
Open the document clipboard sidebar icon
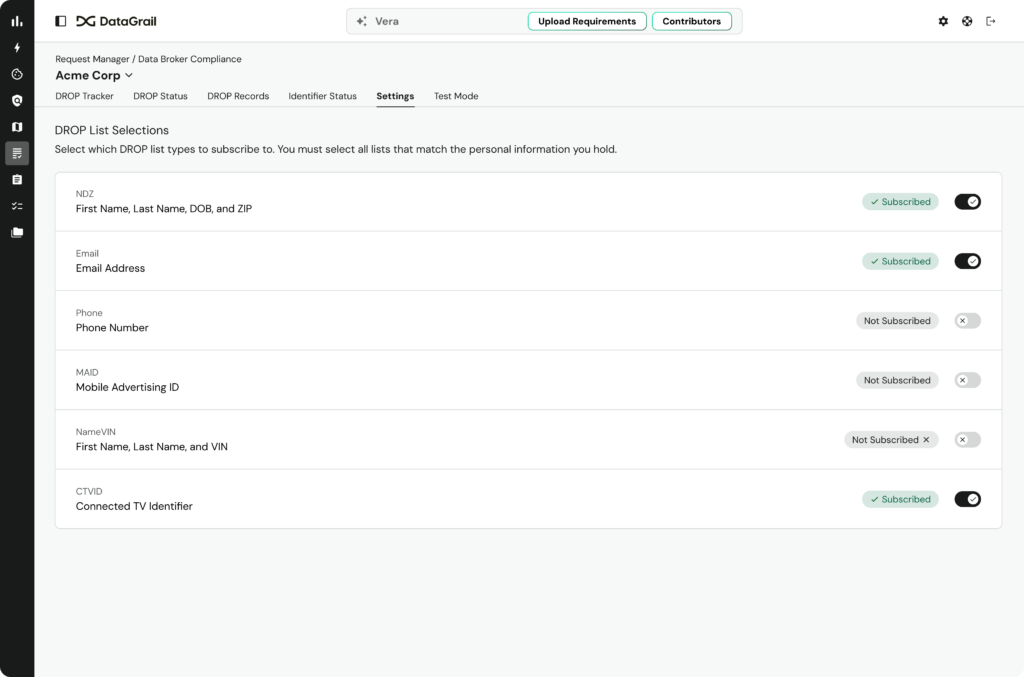pyautogui.click(x=17, y=180)
